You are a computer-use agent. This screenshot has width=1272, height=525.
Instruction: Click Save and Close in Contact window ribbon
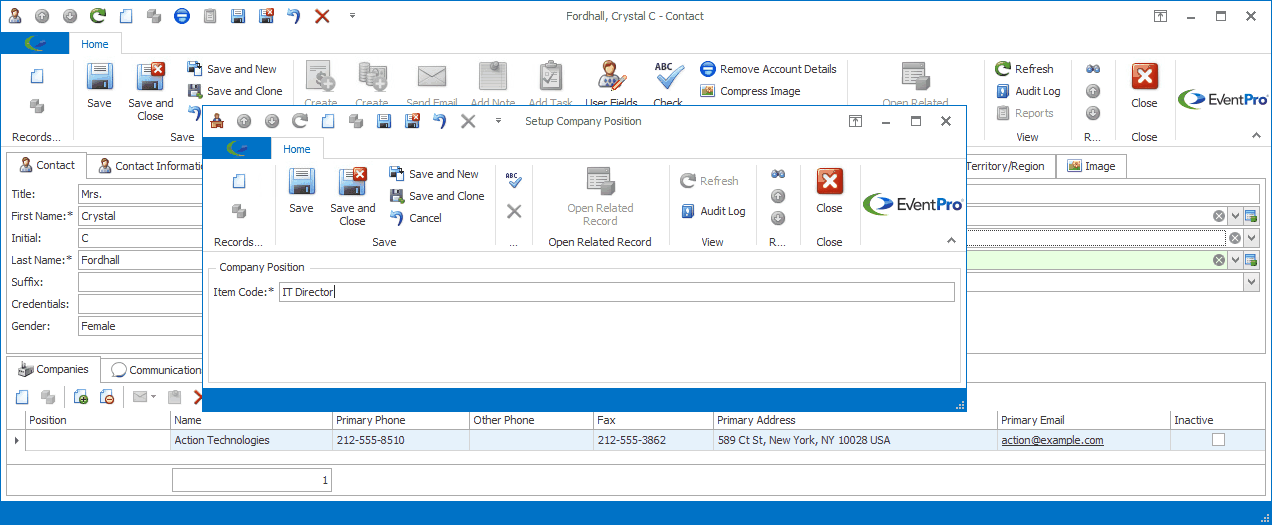(150, 91)
